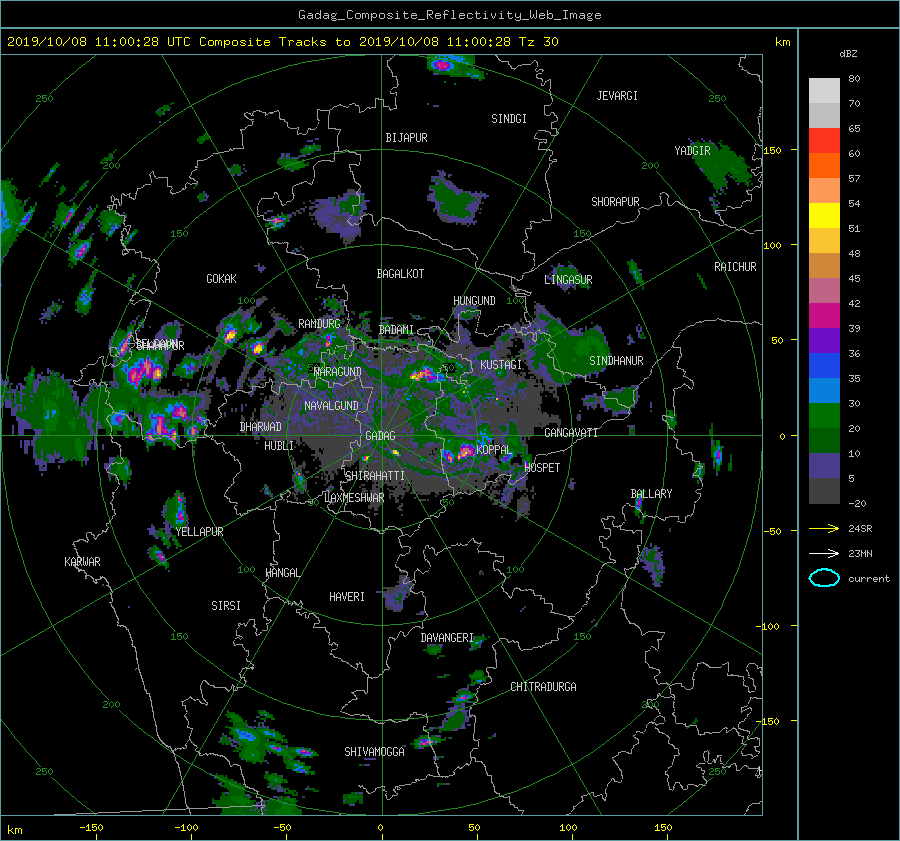Screen dimensions: 900x841
Task: Click the CHITRADURGA city label
Action: point(543,687)
